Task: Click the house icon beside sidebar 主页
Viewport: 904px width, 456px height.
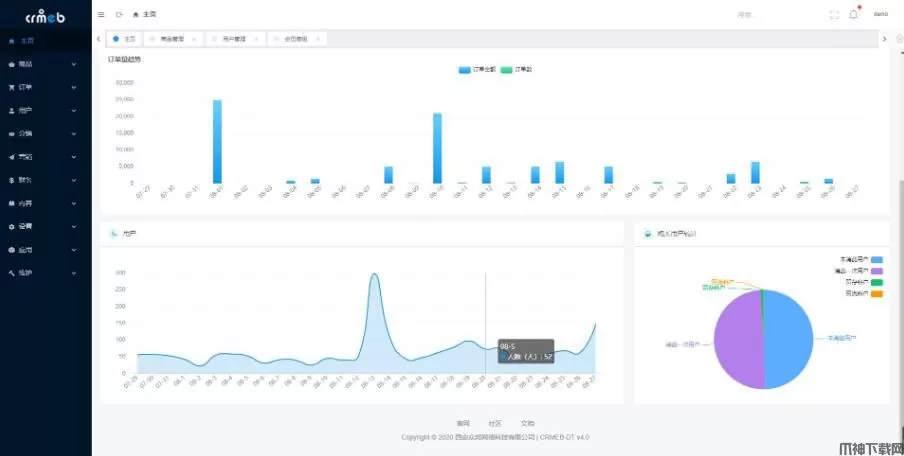Action: (12, 41)
